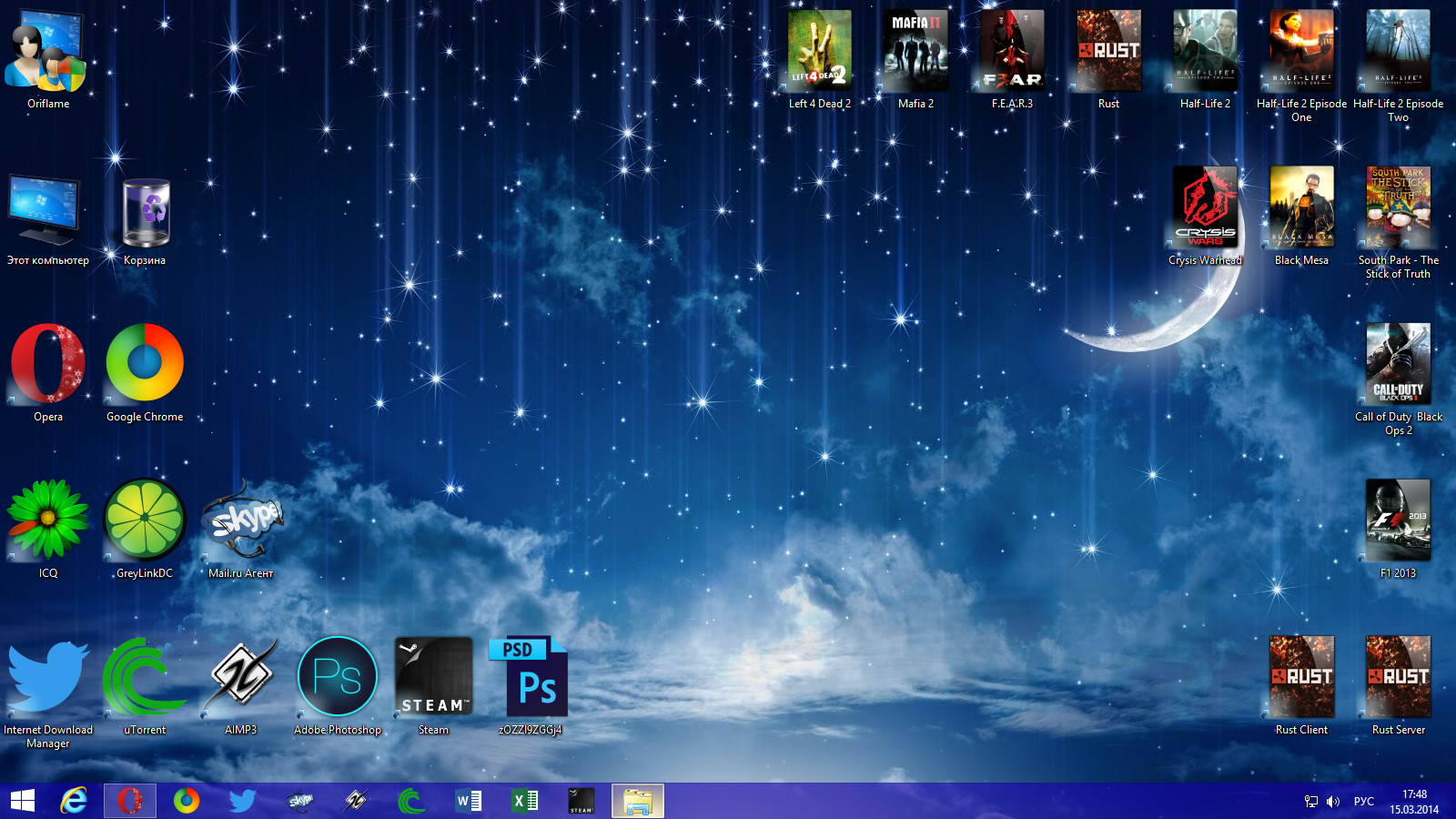The width and height of the screenshot is (1456, 819).
Task: Open Chrome from the taskbar
Action: (x=187, y=801)
